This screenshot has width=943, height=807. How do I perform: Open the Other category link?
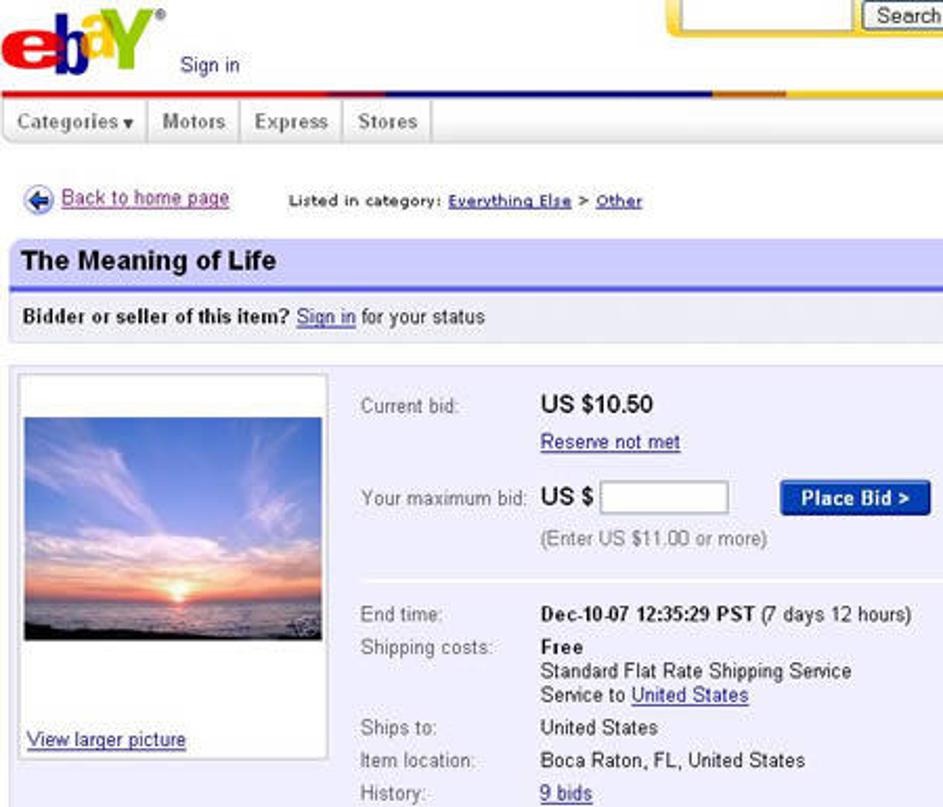click(619, 201)
